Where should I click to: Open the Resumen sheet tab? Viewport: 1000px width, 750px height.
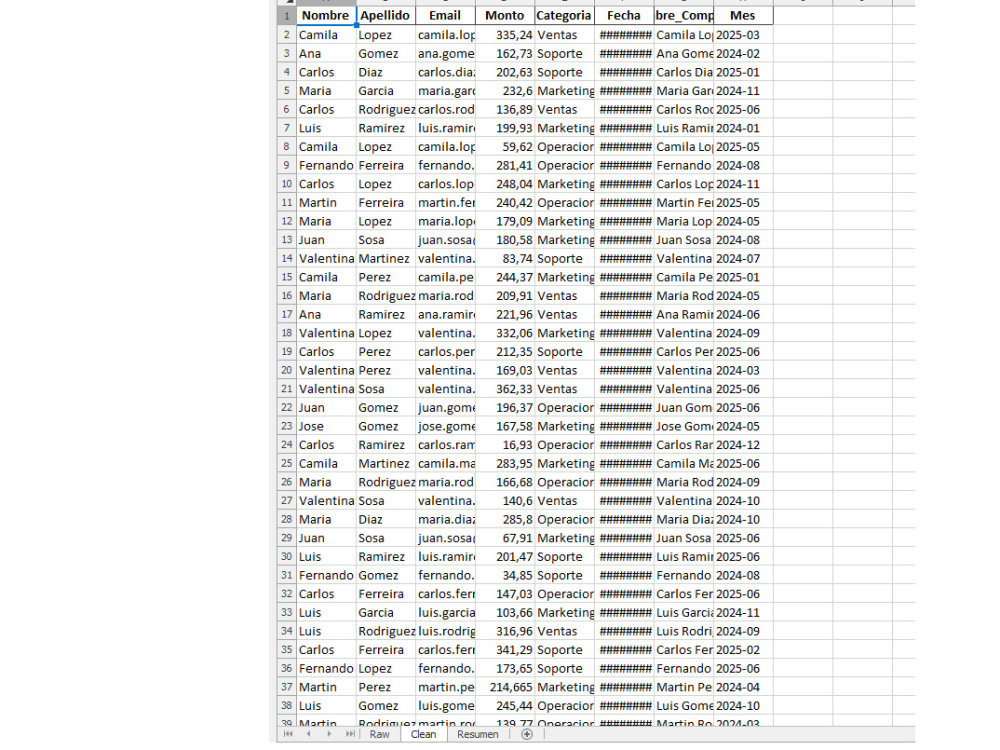(478, 734)
